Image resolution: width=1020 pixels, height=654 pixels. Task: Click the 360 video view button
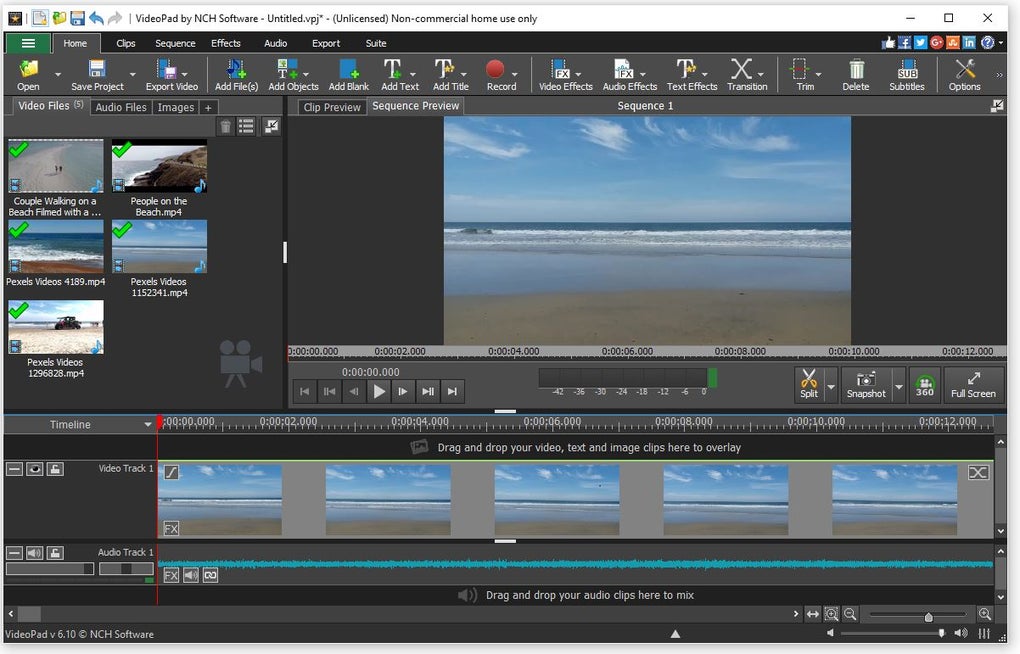[x=925, y=385]
